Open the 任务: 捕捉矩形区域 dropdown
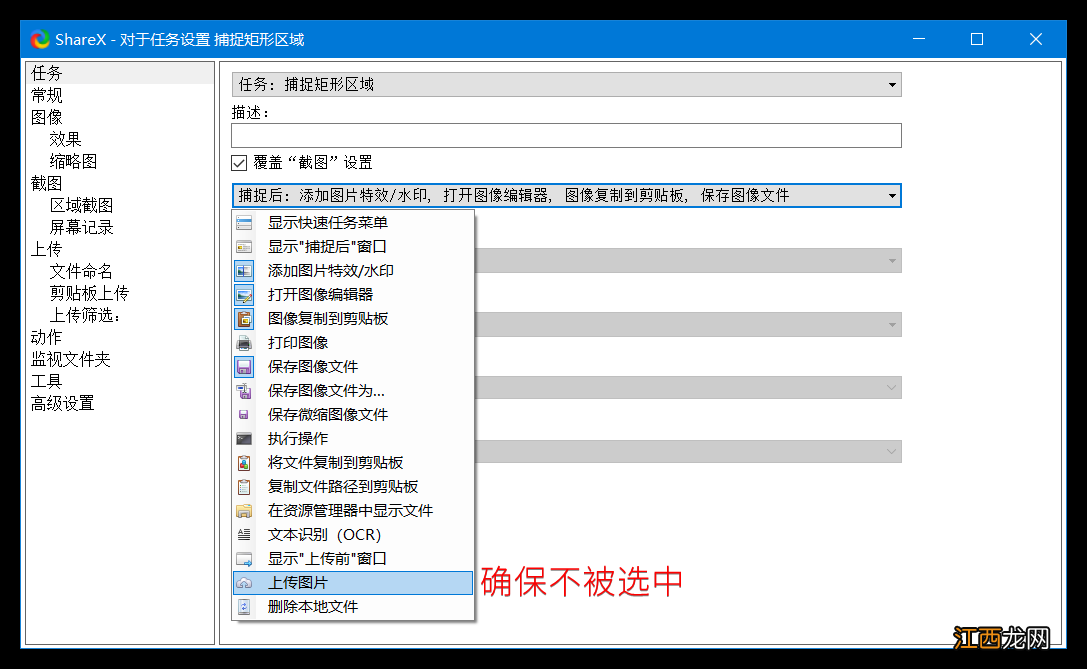Image resolution: width=1087 pixels, height=669 pixels. click(x=566, y=85)
